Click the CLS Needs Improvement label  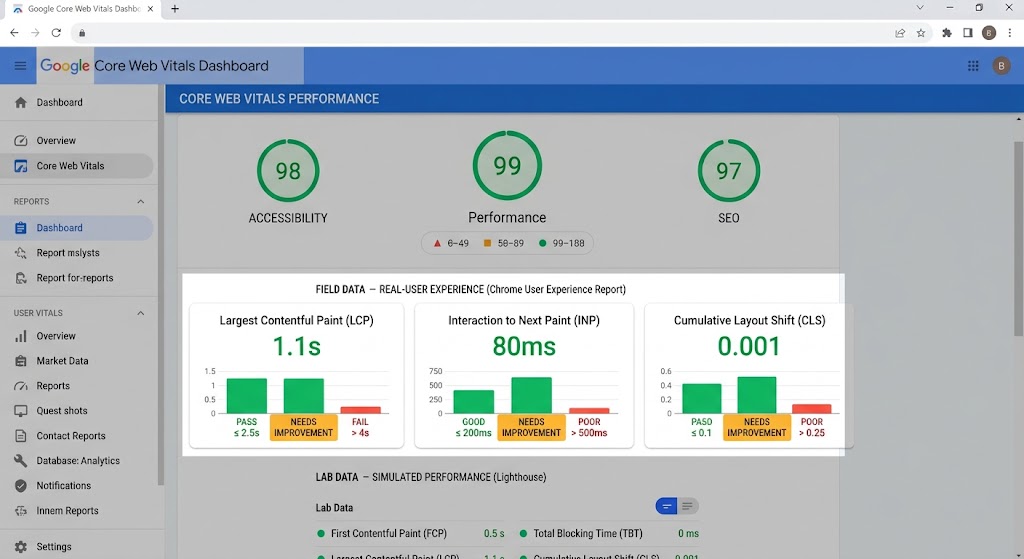[757, 428]
